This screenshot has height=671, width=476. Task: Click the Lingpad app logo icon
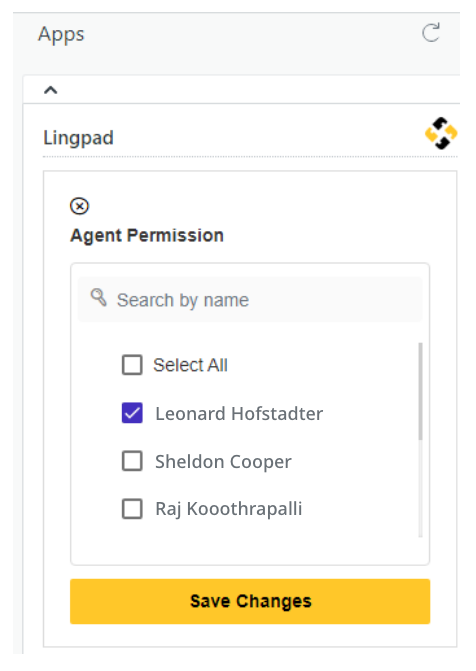pyautogui.click(x=441, y=133)
